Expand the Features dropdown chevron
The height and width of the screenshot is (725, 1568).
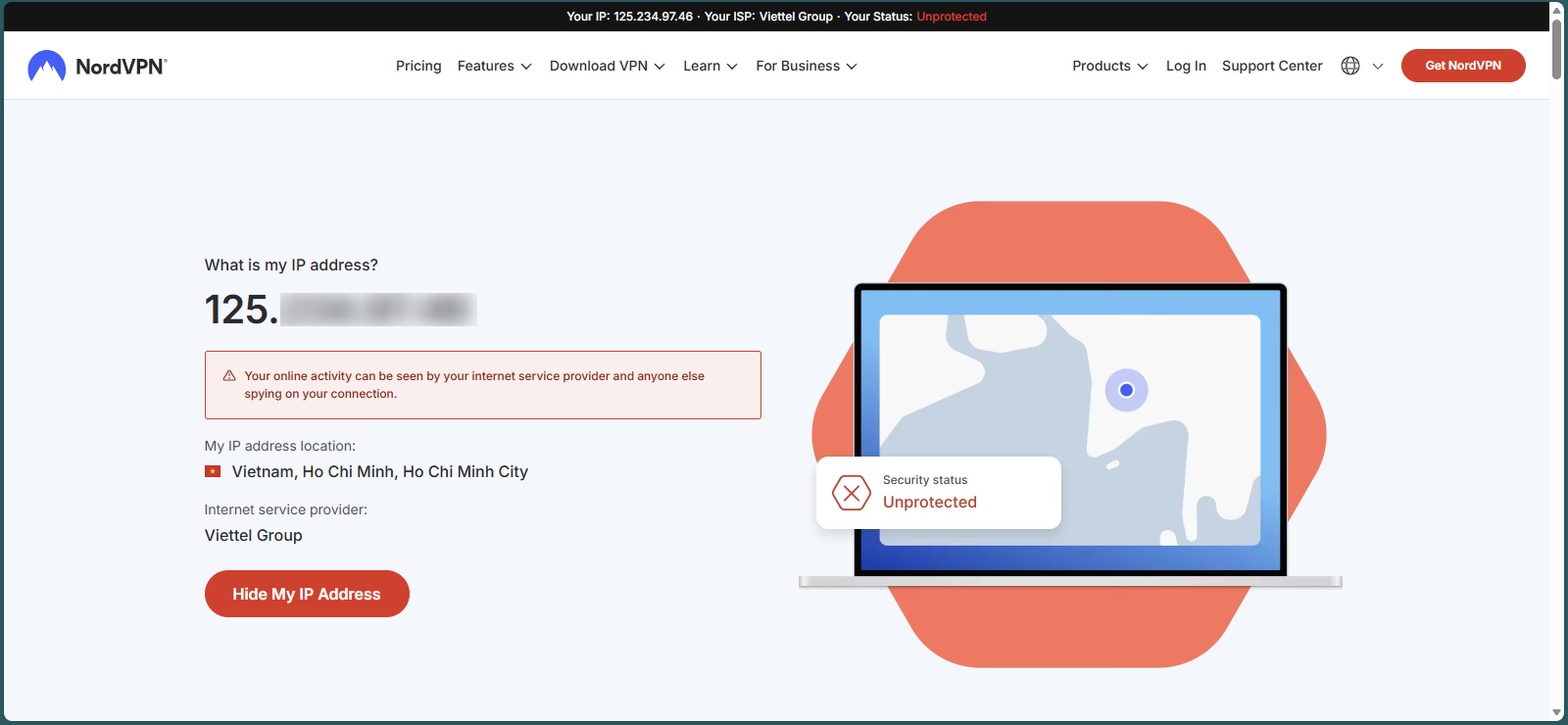(526, 67)
